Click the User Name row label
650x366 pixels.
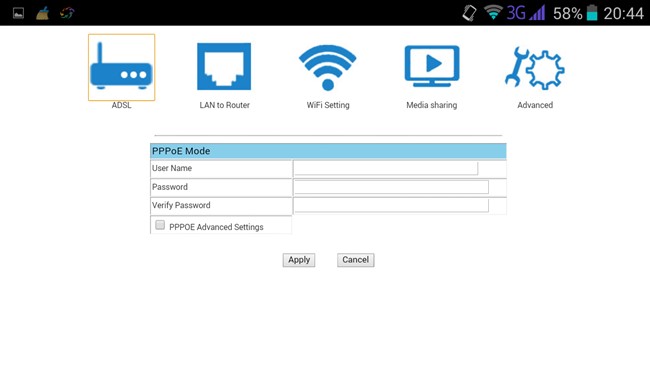click(172, 168)
